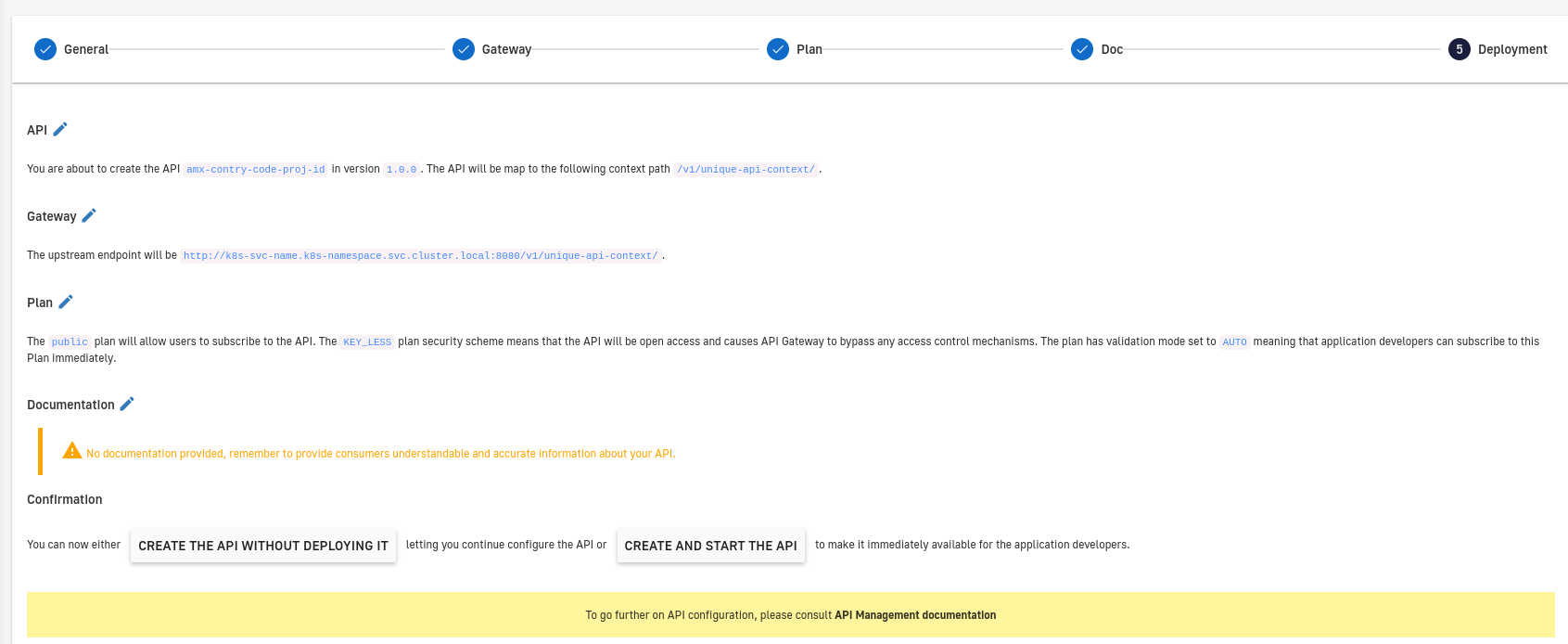Click the orange documentation warning triangle

click(72, 451)
